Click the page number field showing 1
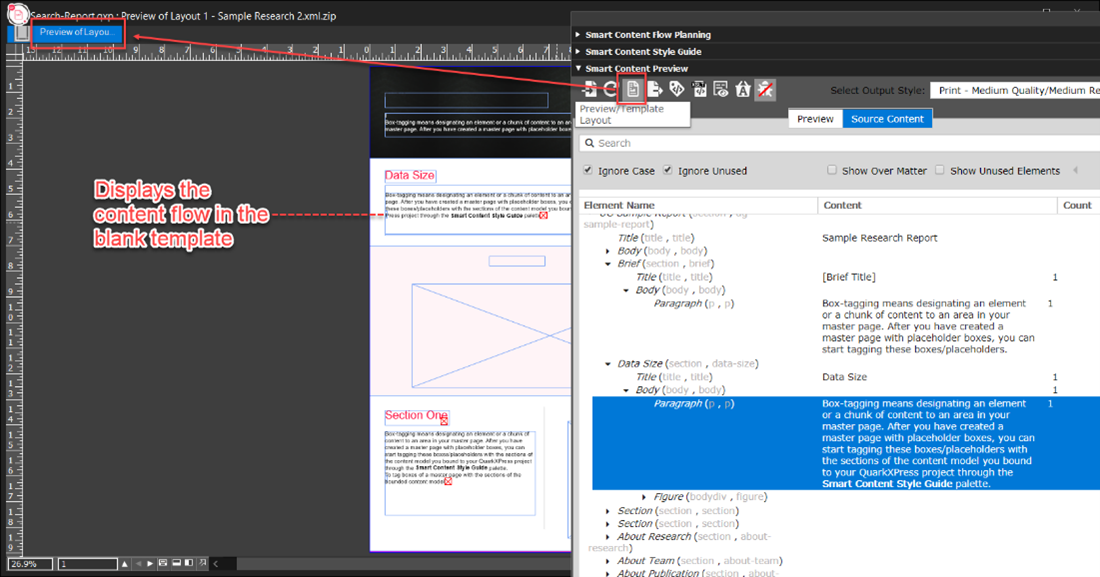Screen dimensions: 1100x577 [x=88, y=564]
